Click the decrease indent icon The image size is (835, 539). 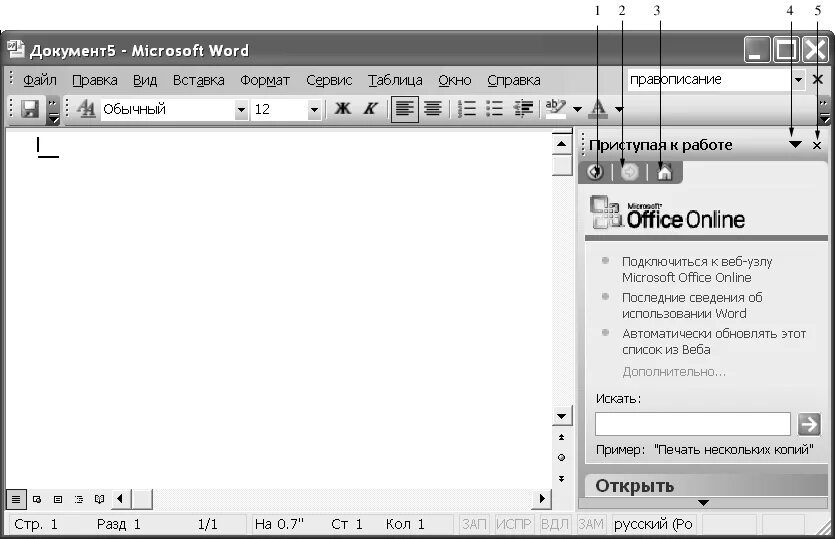pos(523,109)
